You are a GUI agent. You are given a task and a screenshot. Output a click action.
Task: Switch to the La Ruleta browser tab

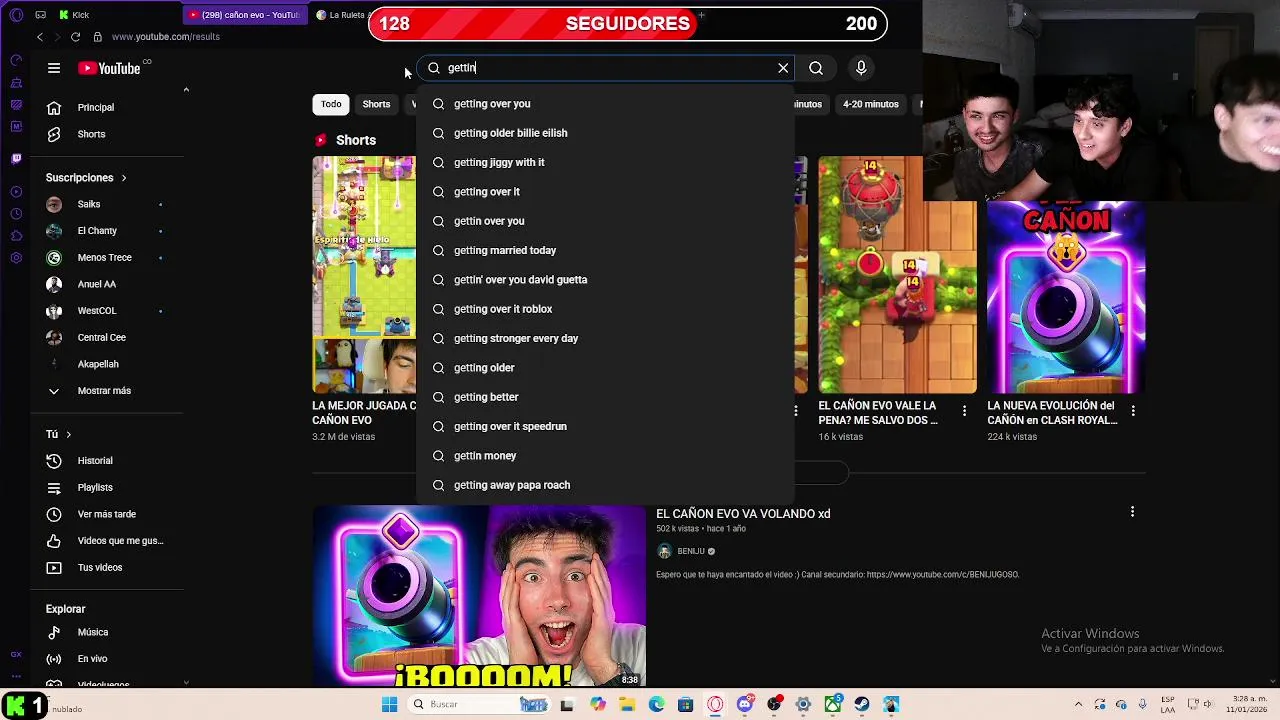[x=340, y=15]
